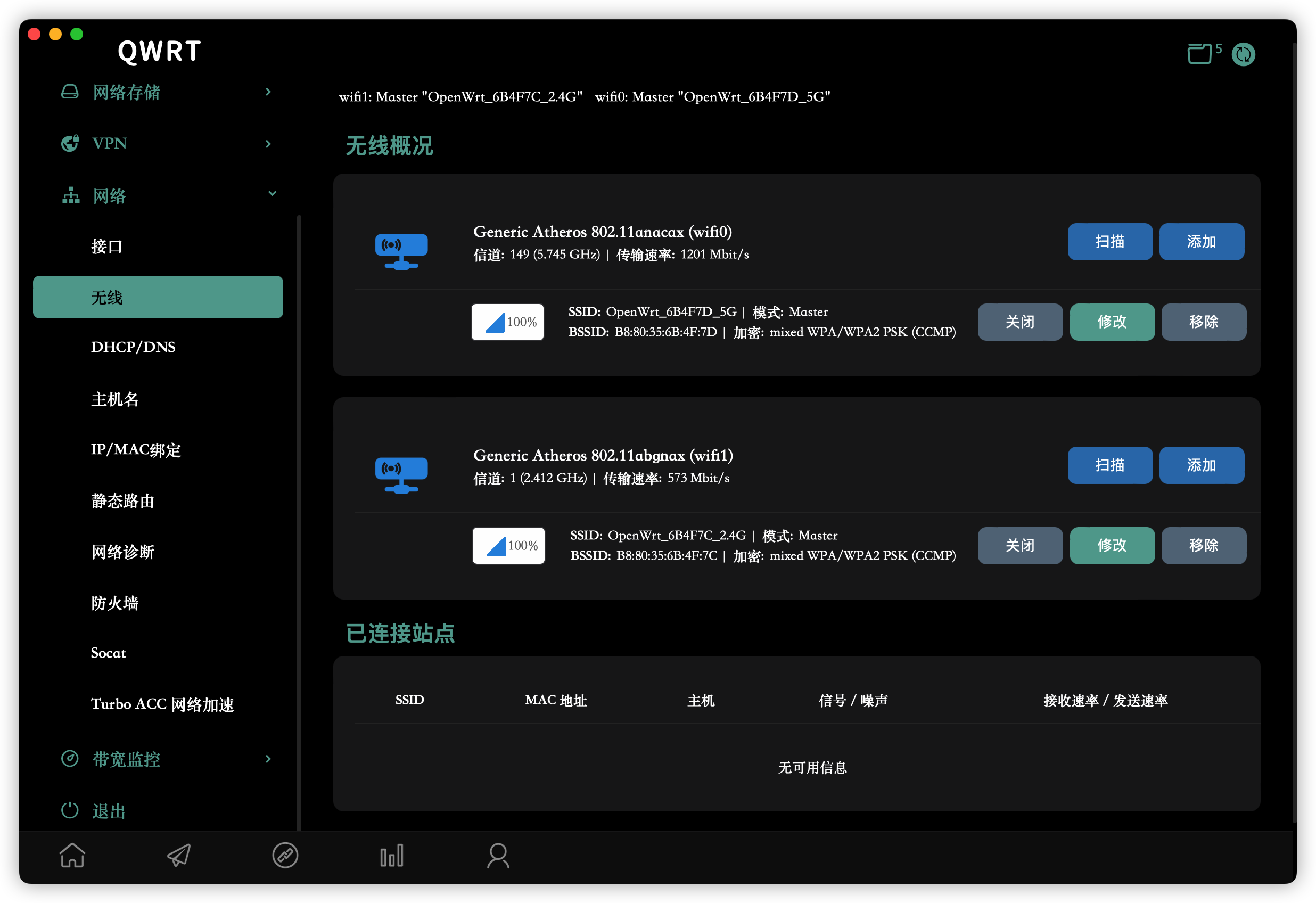Click the bar chart icon in bottom bar
This screenshot has height=903, width=1316.
tap(391, 856)
